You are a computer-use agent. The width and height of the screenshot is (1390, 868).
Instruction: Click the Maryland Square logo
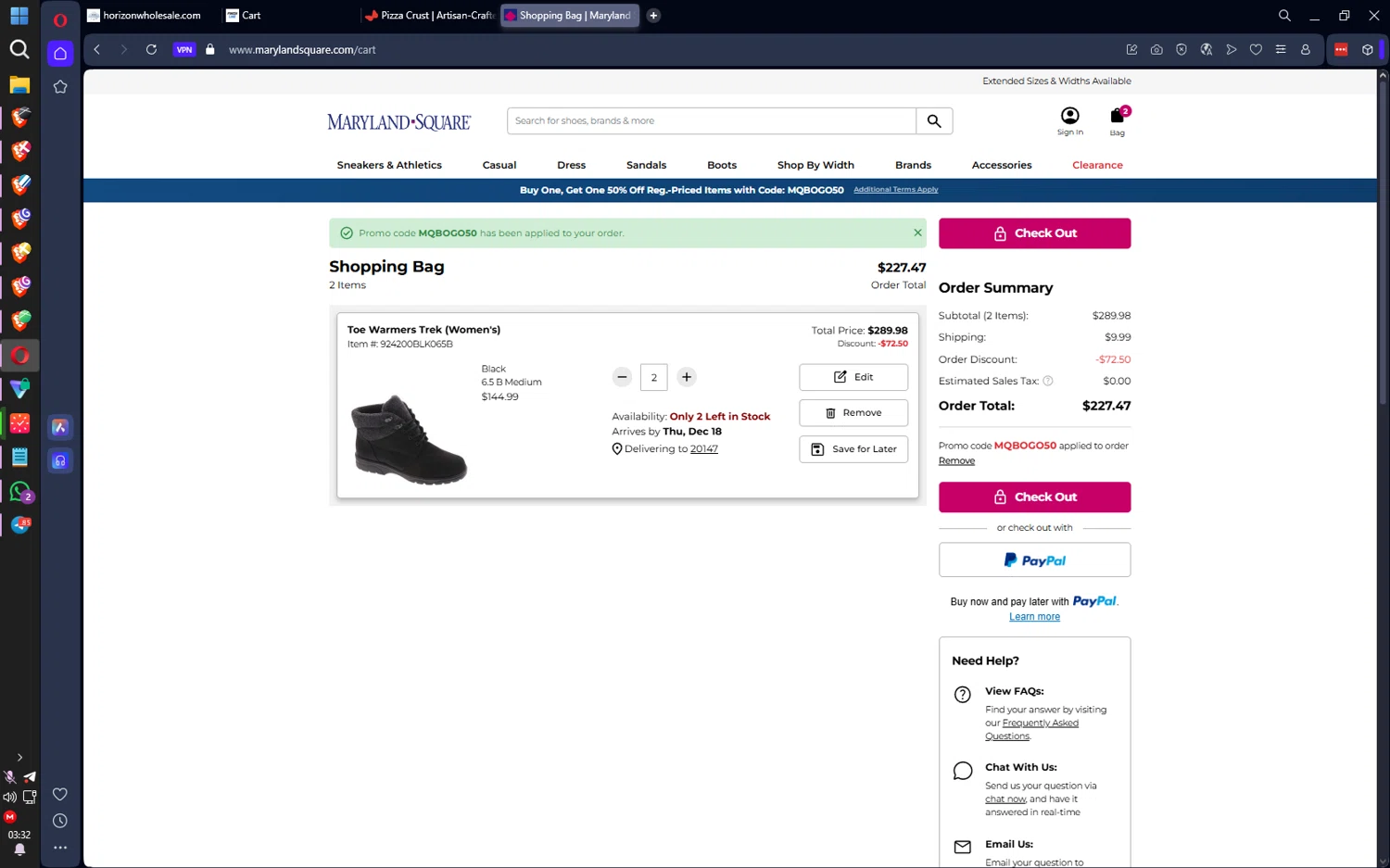click(x=398, y=122)
